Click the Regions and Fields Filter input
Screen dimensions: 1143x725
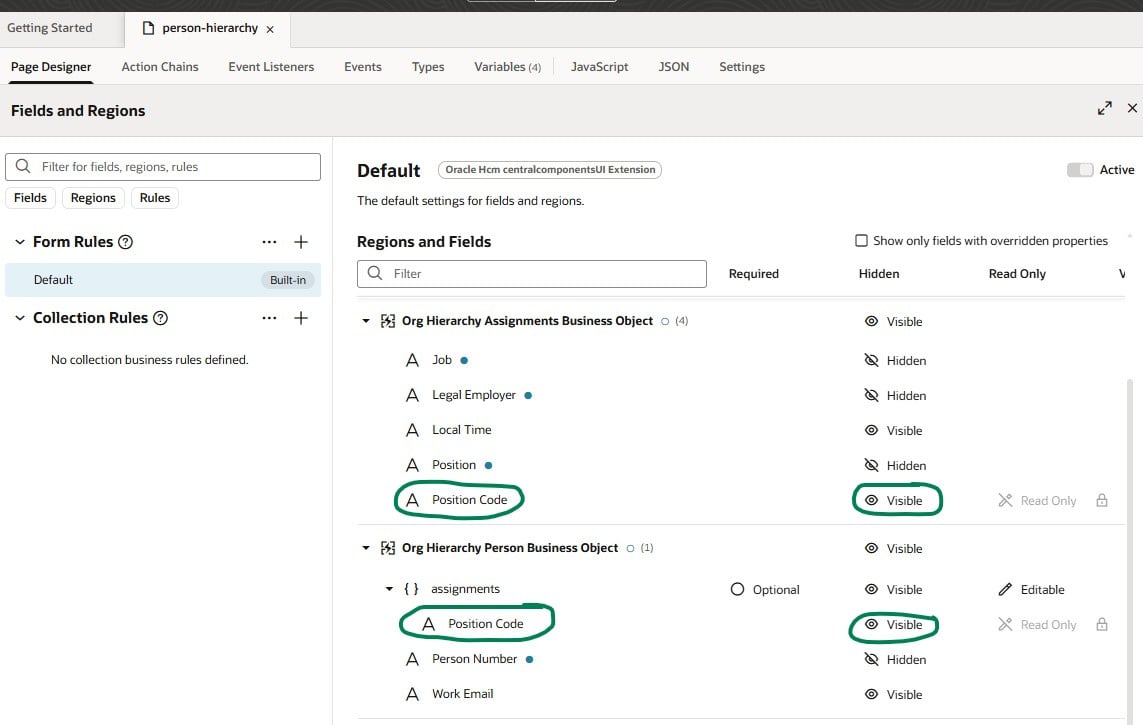(x=531, y=273)
